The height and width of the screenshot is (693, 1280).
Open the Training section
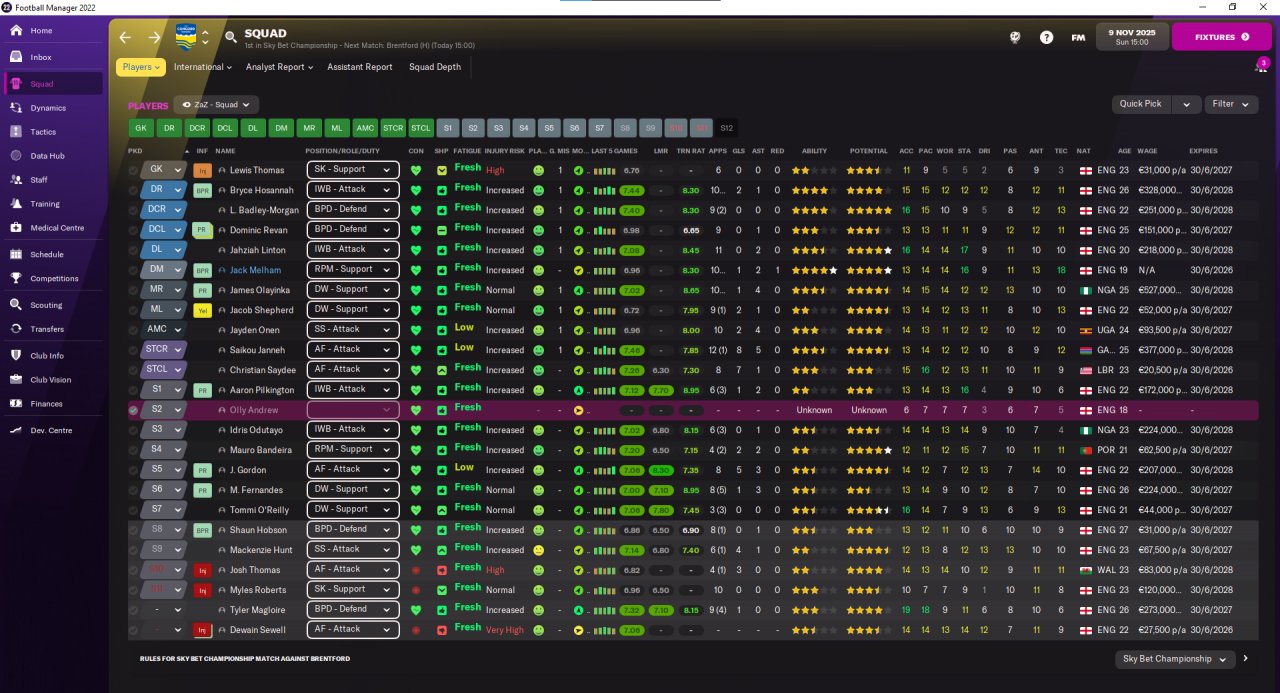pyautogui.click(x=53, y=204)
